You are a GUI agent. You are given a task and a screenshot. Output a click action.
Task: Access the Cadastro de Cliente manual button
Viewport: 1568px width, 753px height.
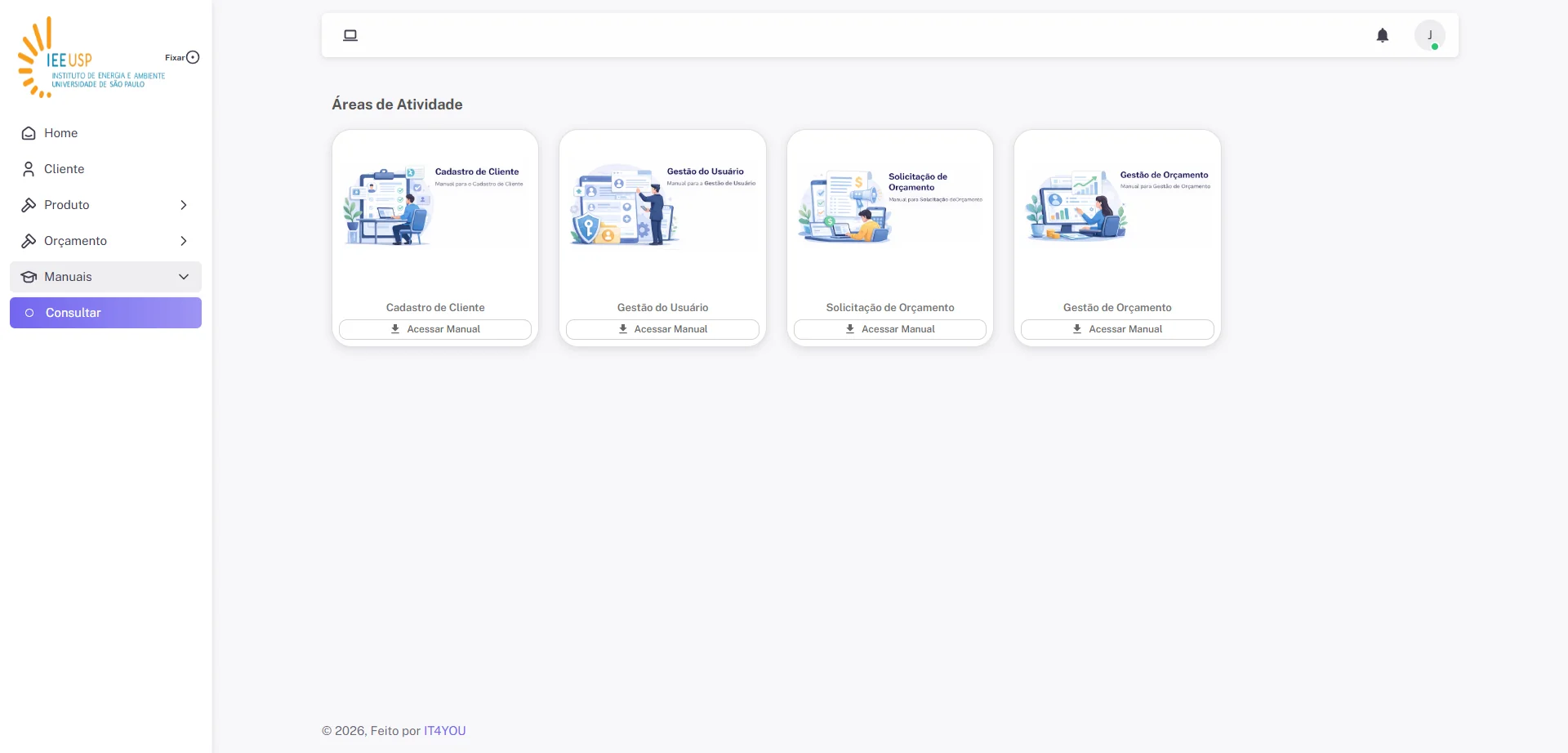(x=435, y=329)
